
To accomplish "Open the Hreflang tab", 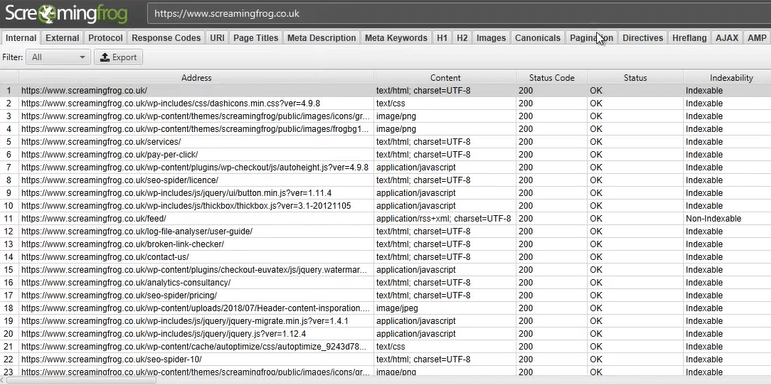I will click(x=689, y=38).
